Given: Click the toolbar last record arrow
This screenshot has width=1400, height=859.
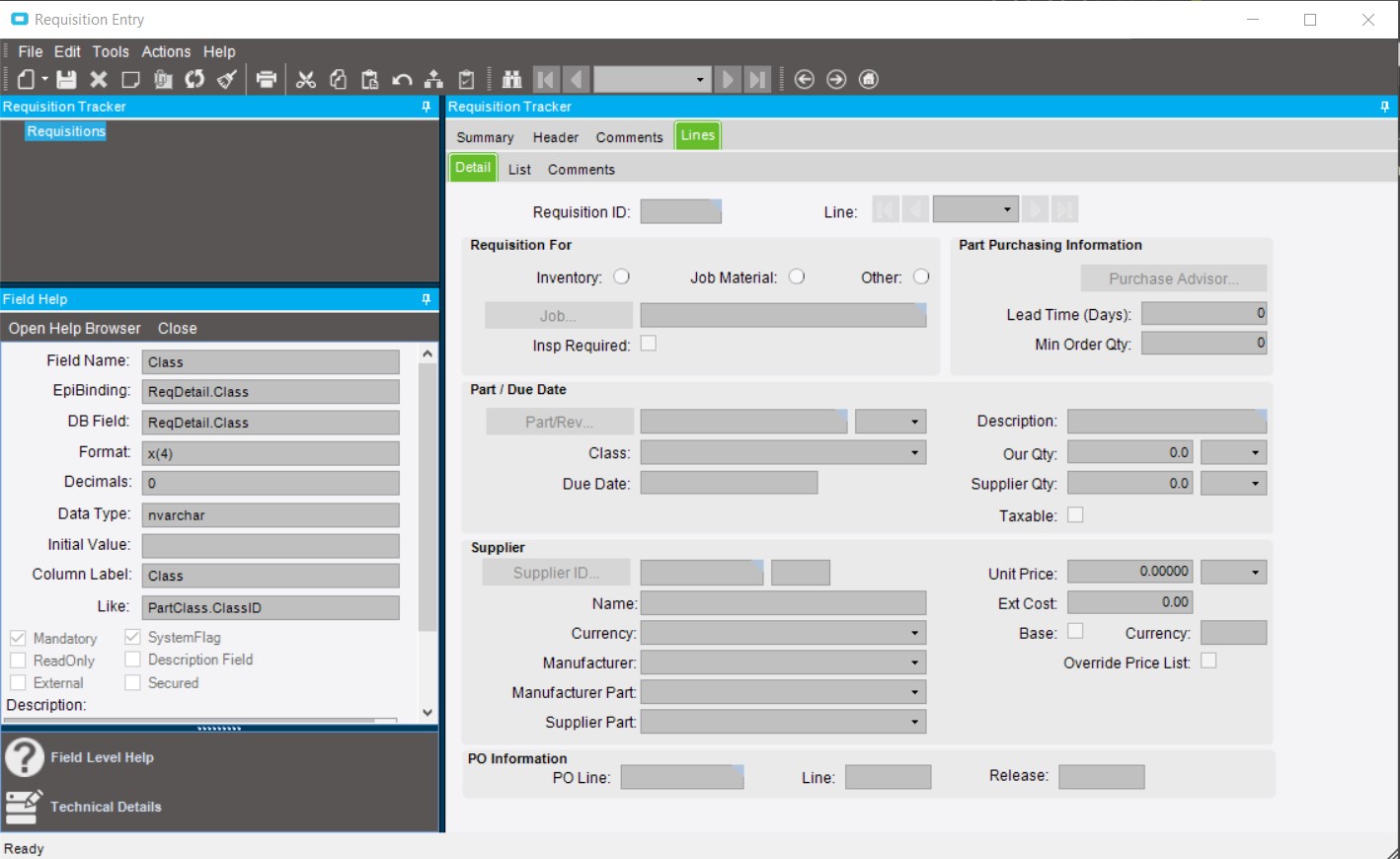Looking at the screenshot, I should (x=757, y=80).
